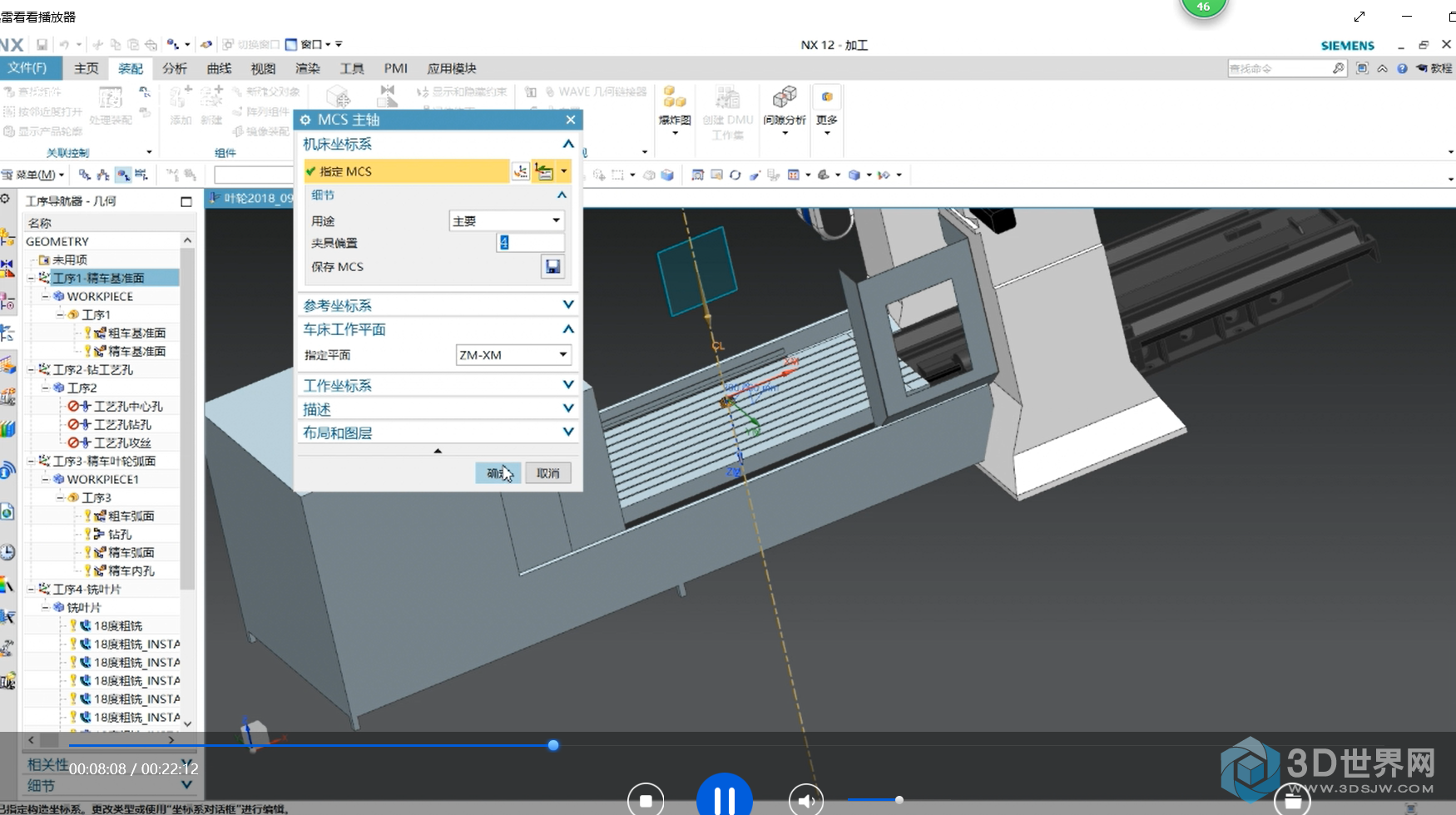Click the 夹具偏置 input field
The image size is (1456, 815).
531,243
